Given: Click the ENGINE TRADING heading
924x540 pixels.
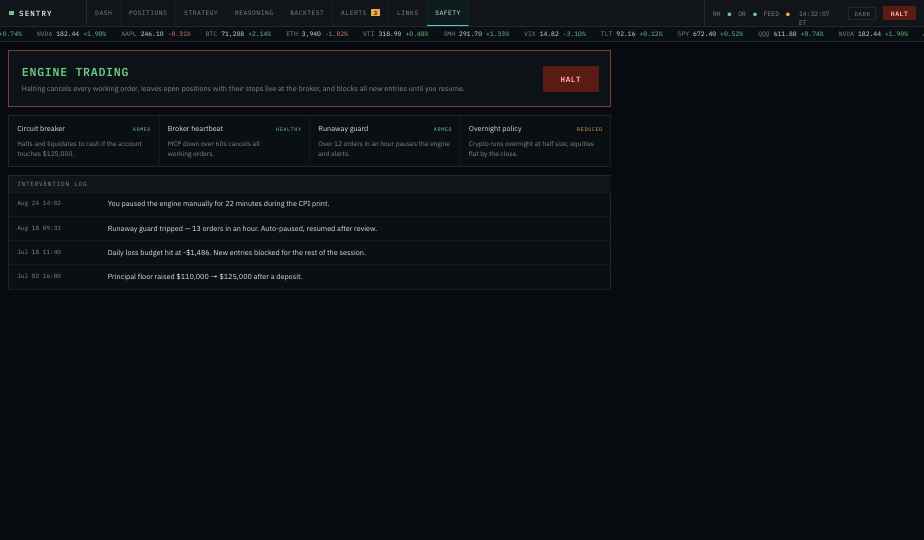Looking at the screenshot, I should point(75,72).
